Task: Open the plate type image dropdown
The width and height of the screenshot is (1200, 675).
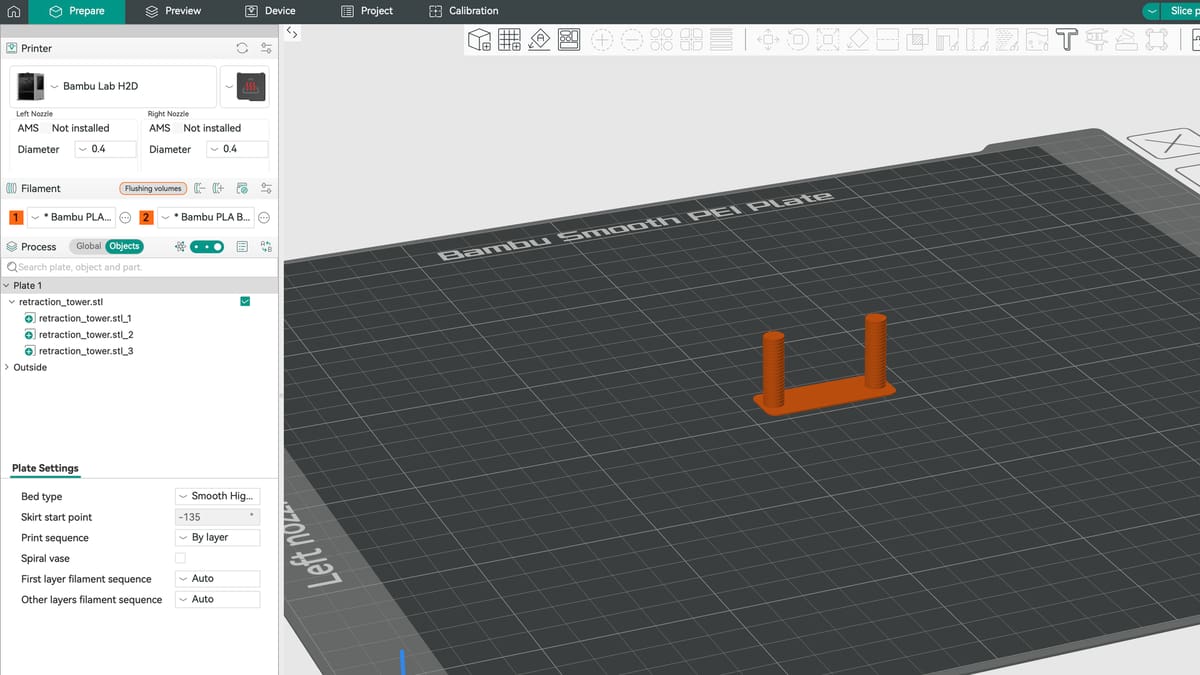Action: click(x=244, y=87)
